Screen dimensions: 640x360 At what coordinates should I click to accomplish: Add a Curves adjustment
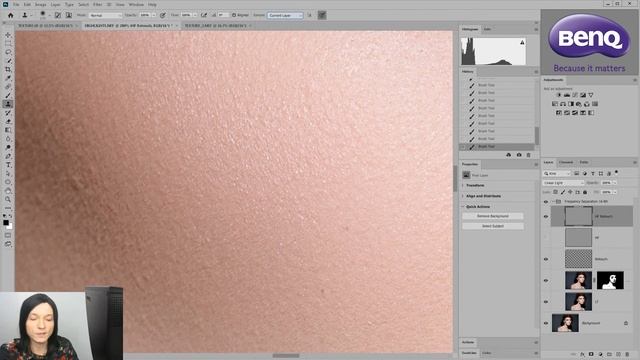click(x=575, y=95)
